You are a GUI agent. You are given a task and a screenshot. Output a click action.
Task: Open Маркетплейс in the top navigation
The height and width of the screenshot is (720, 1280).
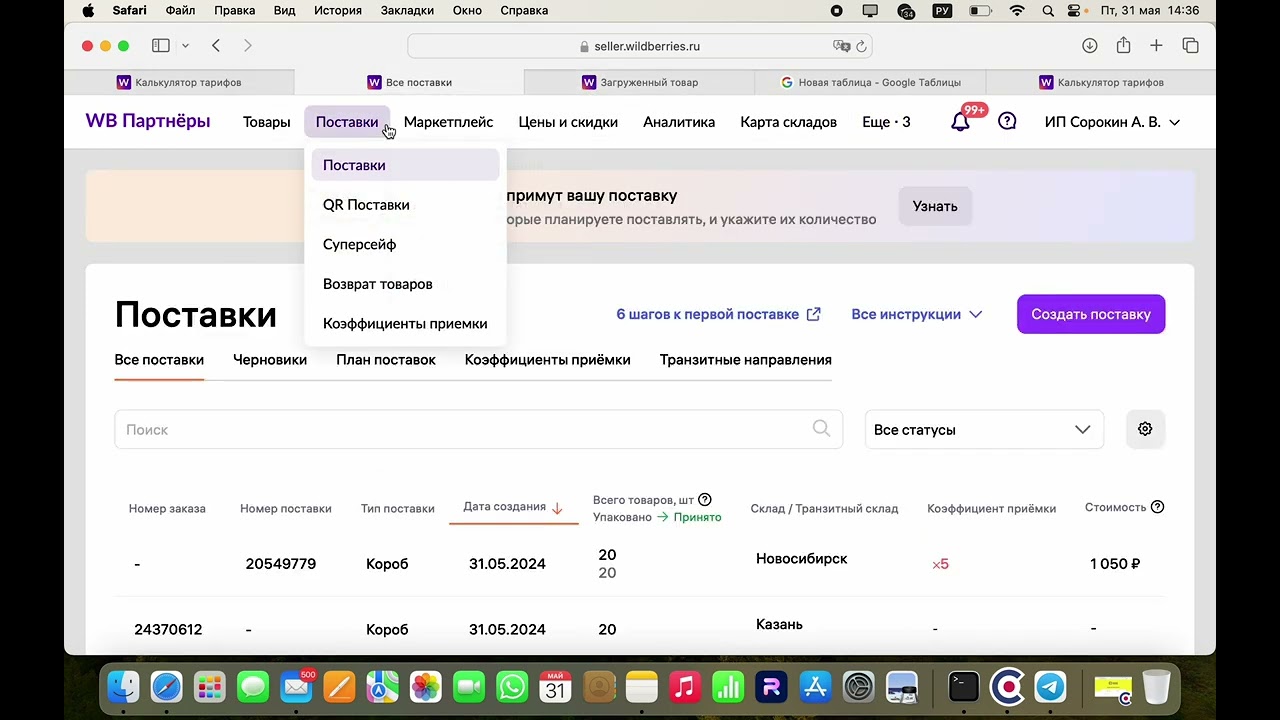coord(448,122)
